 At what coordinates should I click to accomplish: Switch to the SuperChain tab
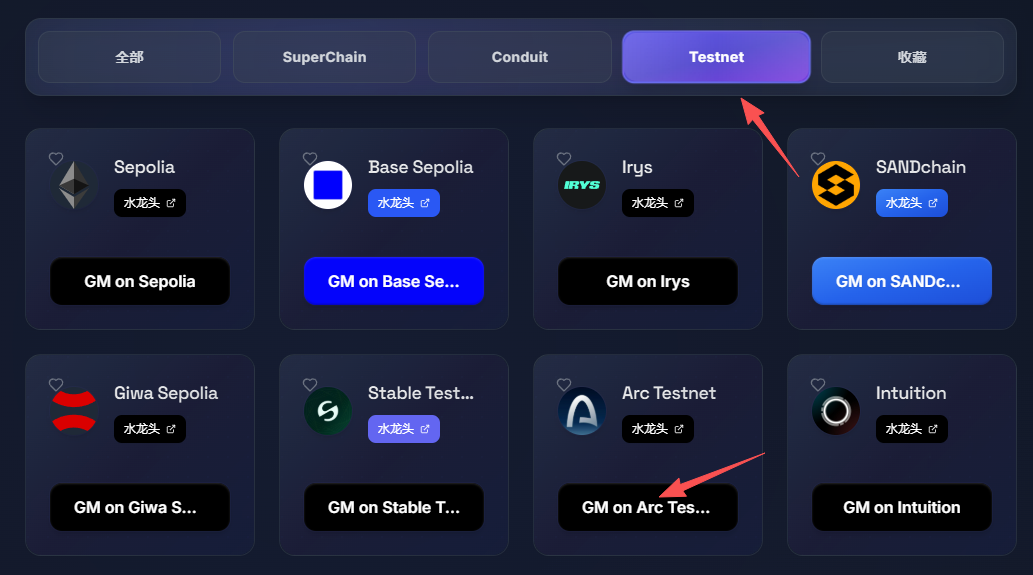pyautogui.click(x=324, y=57)
